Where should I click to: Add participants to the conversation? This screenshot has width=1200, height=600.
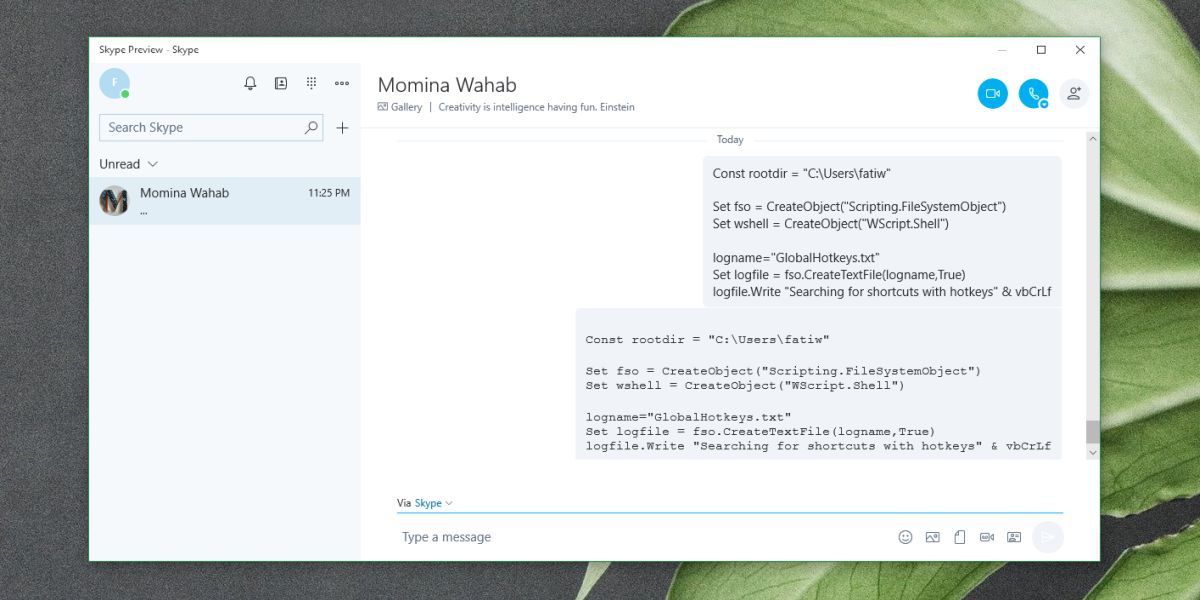(1074, 93)
